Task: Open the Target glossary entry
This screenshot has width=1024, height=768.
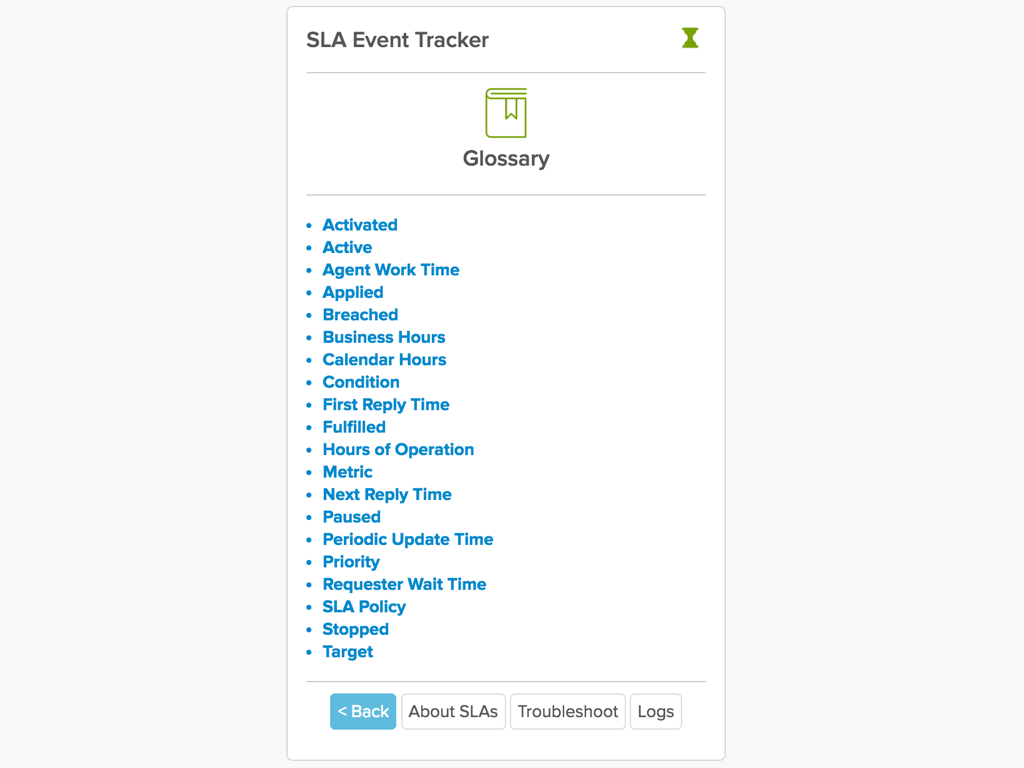Action: pyautogui.click(x=348, y=652)
